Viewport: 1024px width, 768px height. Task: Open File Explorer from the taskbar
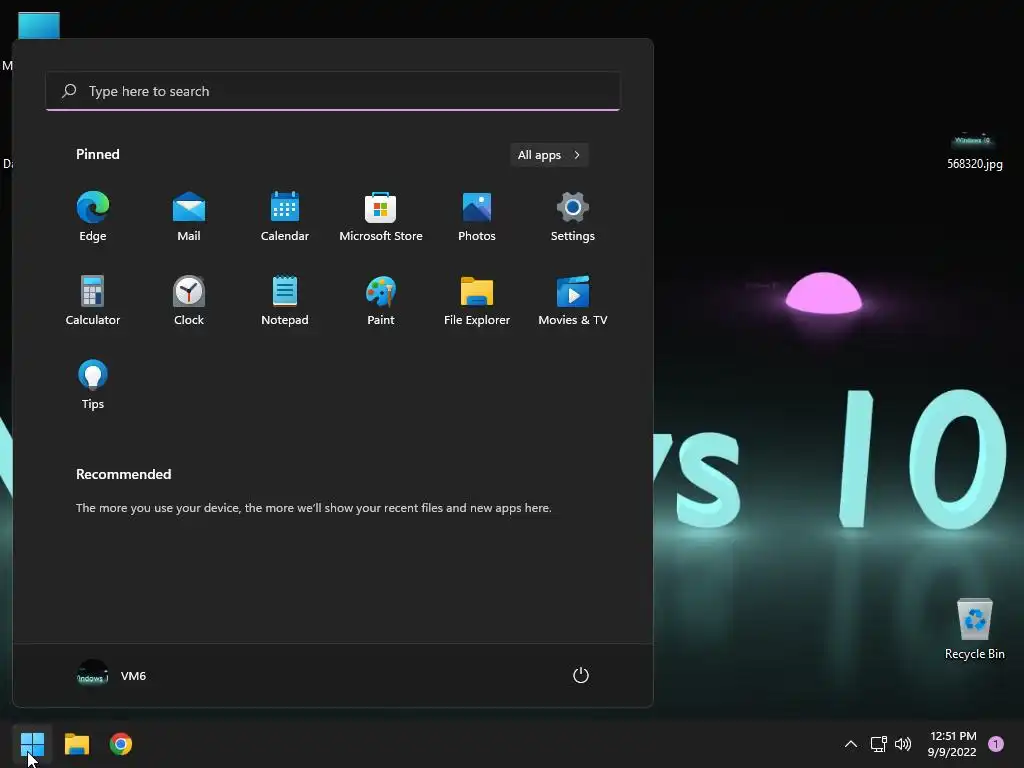tap(76, 744)
